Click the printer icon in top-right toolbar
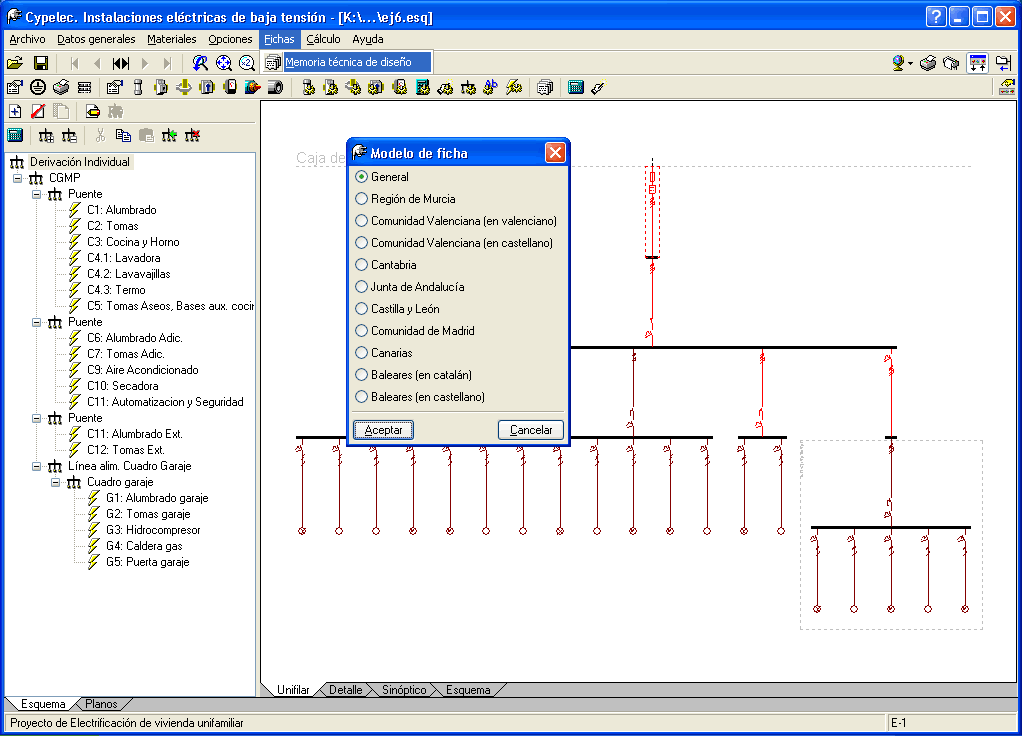This screenshot has width=1022, height=736. pyautogui.click(x=928, y=63)
